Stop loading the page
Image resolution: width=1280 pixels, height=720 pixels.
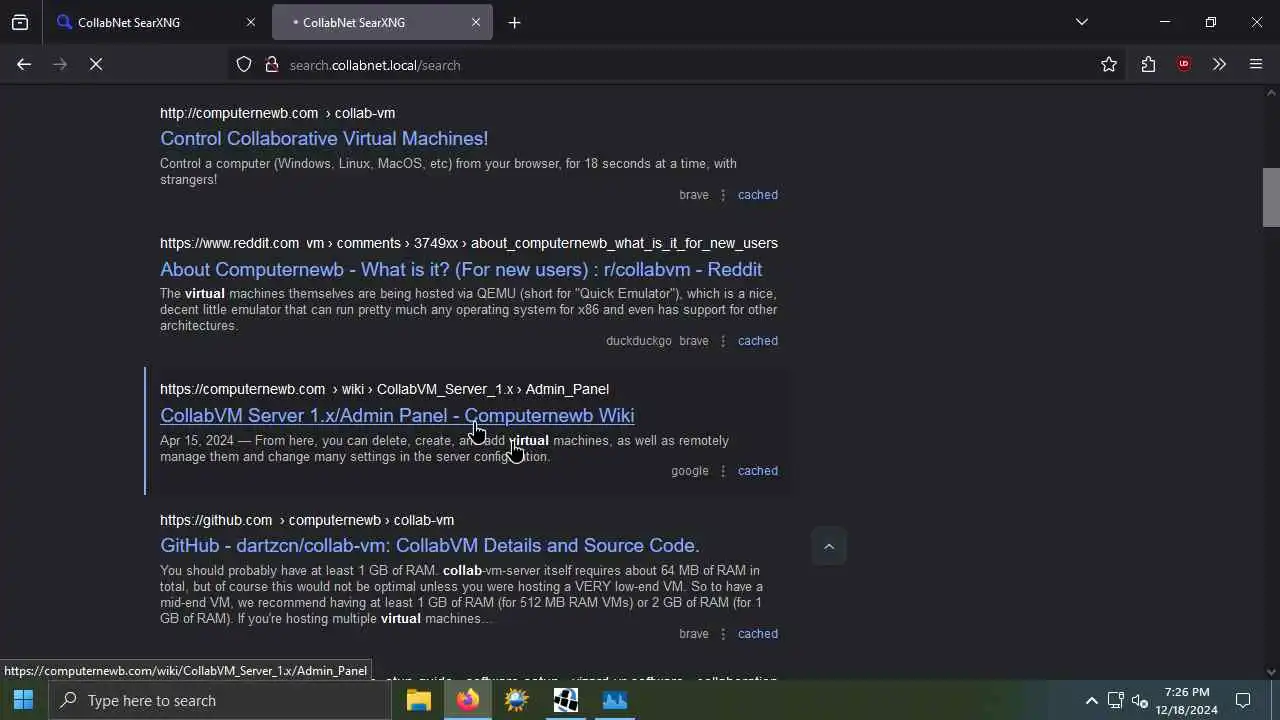96,64
